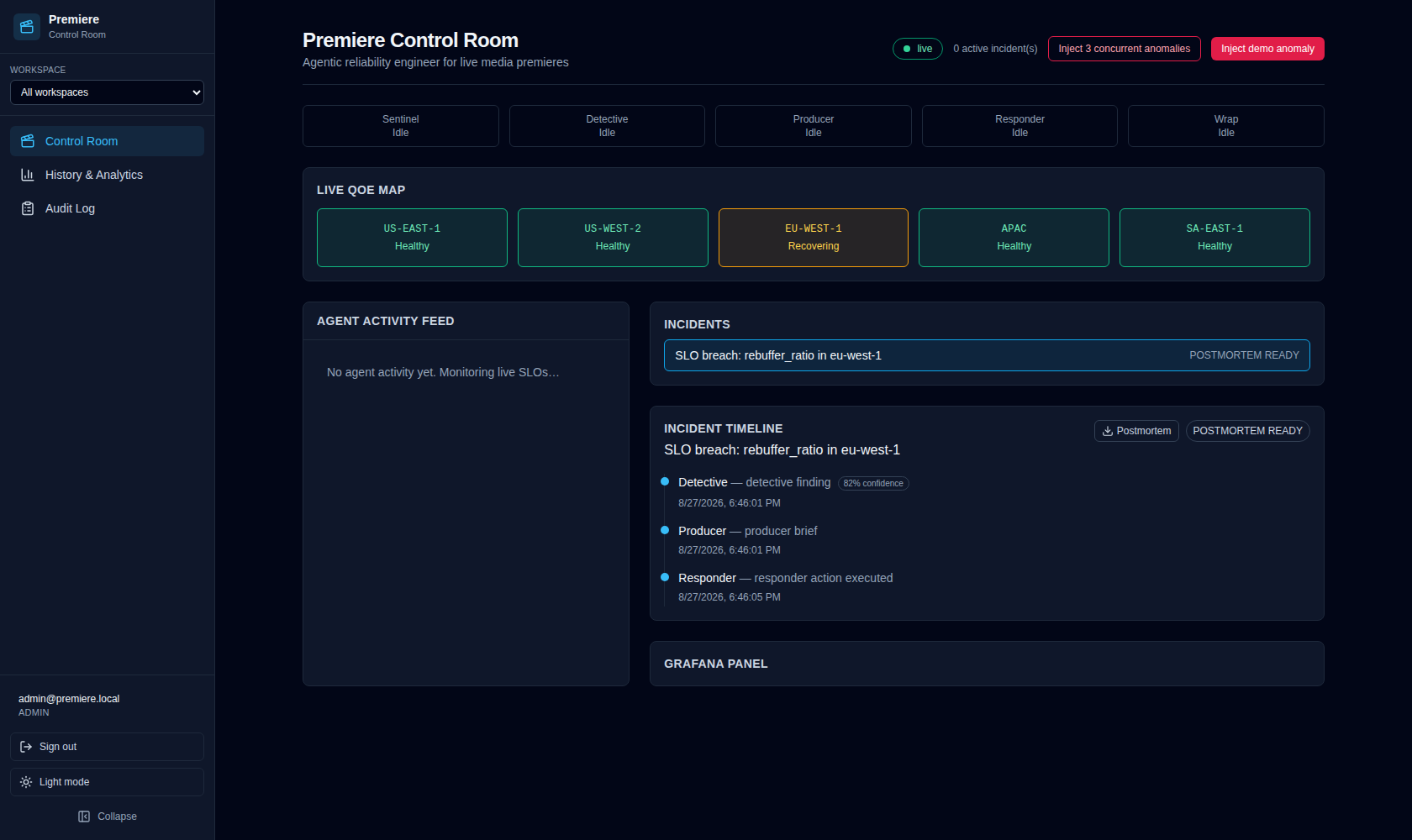Click the EU-WEST-1 Recovering region tile

pyautogui.click(x=814, y=238)
